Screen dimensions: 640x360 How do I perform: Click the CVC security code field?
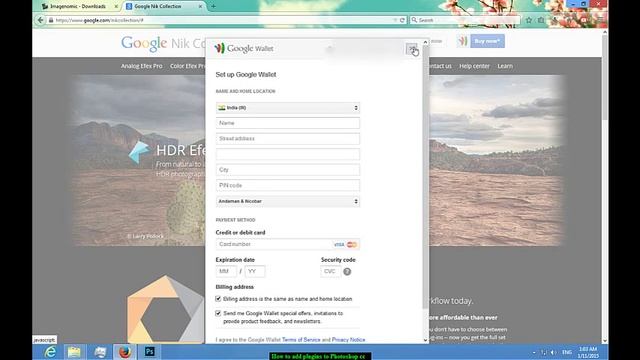pos(331,271)
